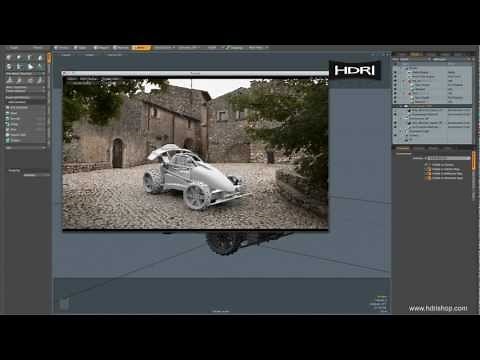Click second icon in third toolbox row
Image resolution: width=480 pixels, height=360 pixels.
pos(19,80)
